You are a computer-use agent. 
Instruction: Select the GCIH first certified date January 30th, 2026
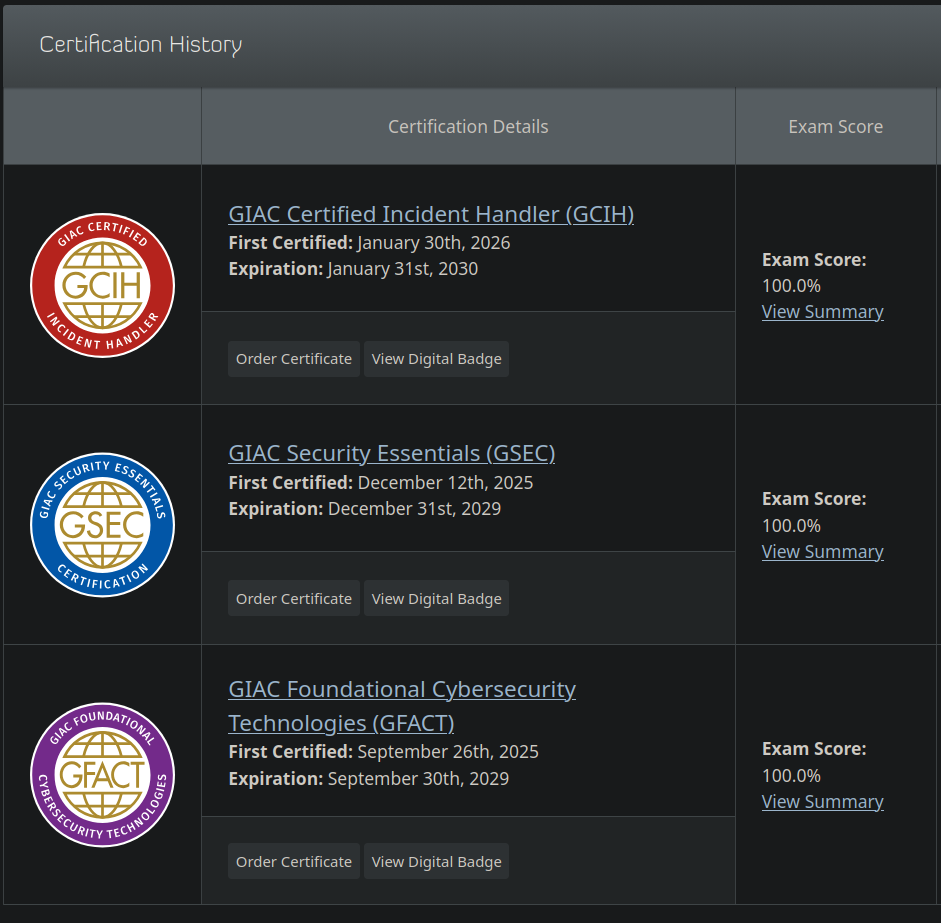[433, 242]
